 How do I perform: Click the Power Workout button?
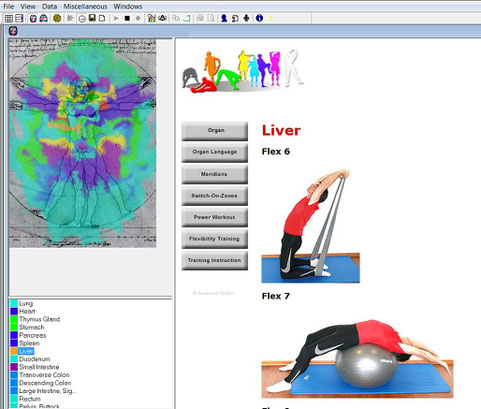(215, 217)
